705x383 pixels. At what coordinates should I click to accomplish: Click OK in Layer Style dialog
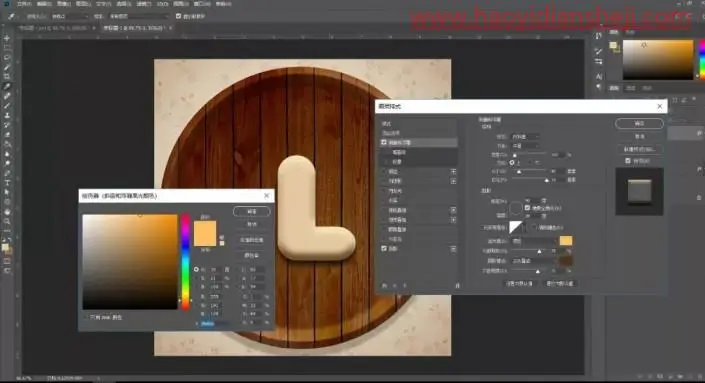(639, 123)
